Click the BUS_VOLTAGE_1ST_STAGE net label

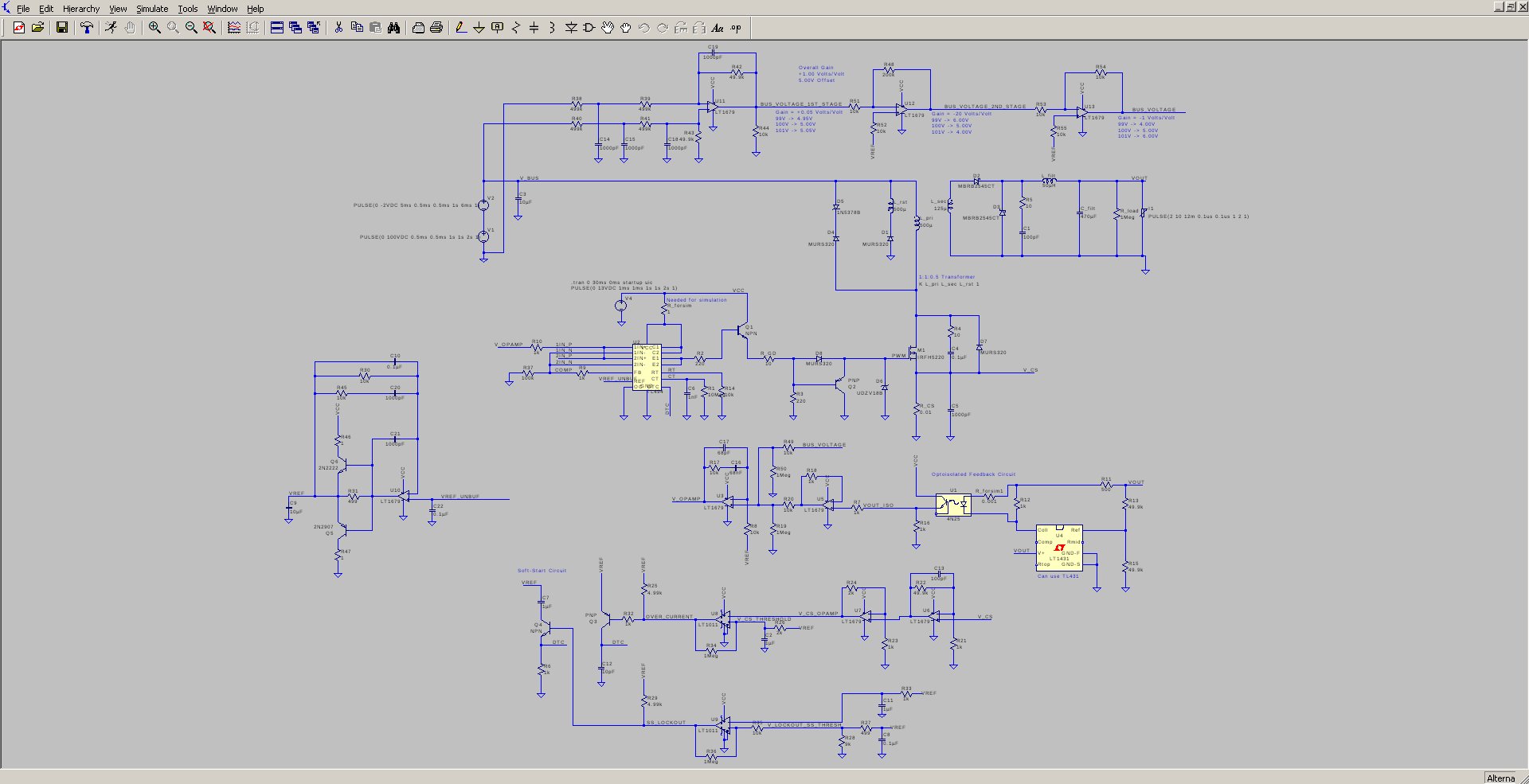[x=800, y=104]
